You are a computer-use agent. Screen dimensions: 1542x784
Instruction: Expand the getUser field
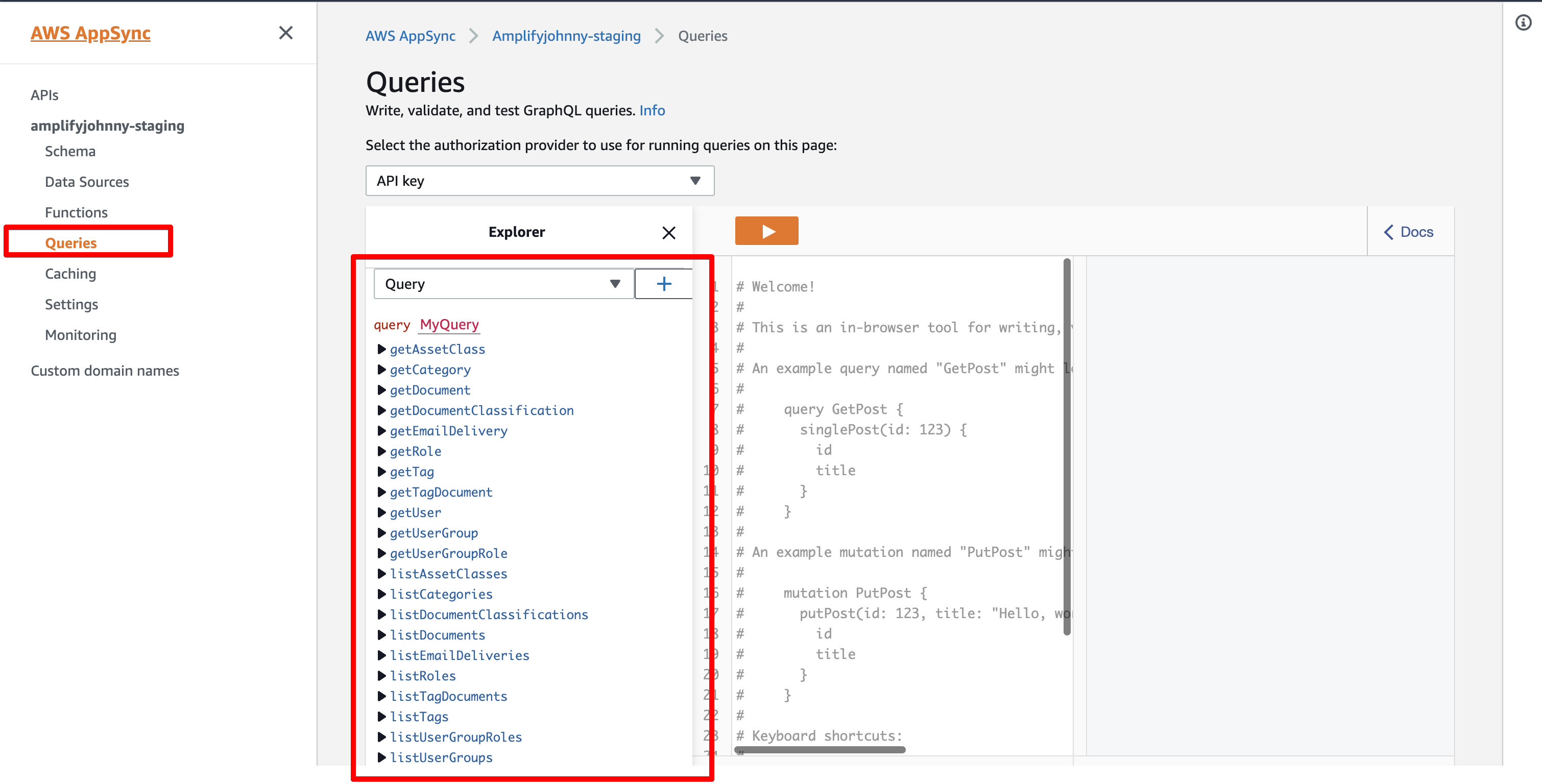[415, 512]
